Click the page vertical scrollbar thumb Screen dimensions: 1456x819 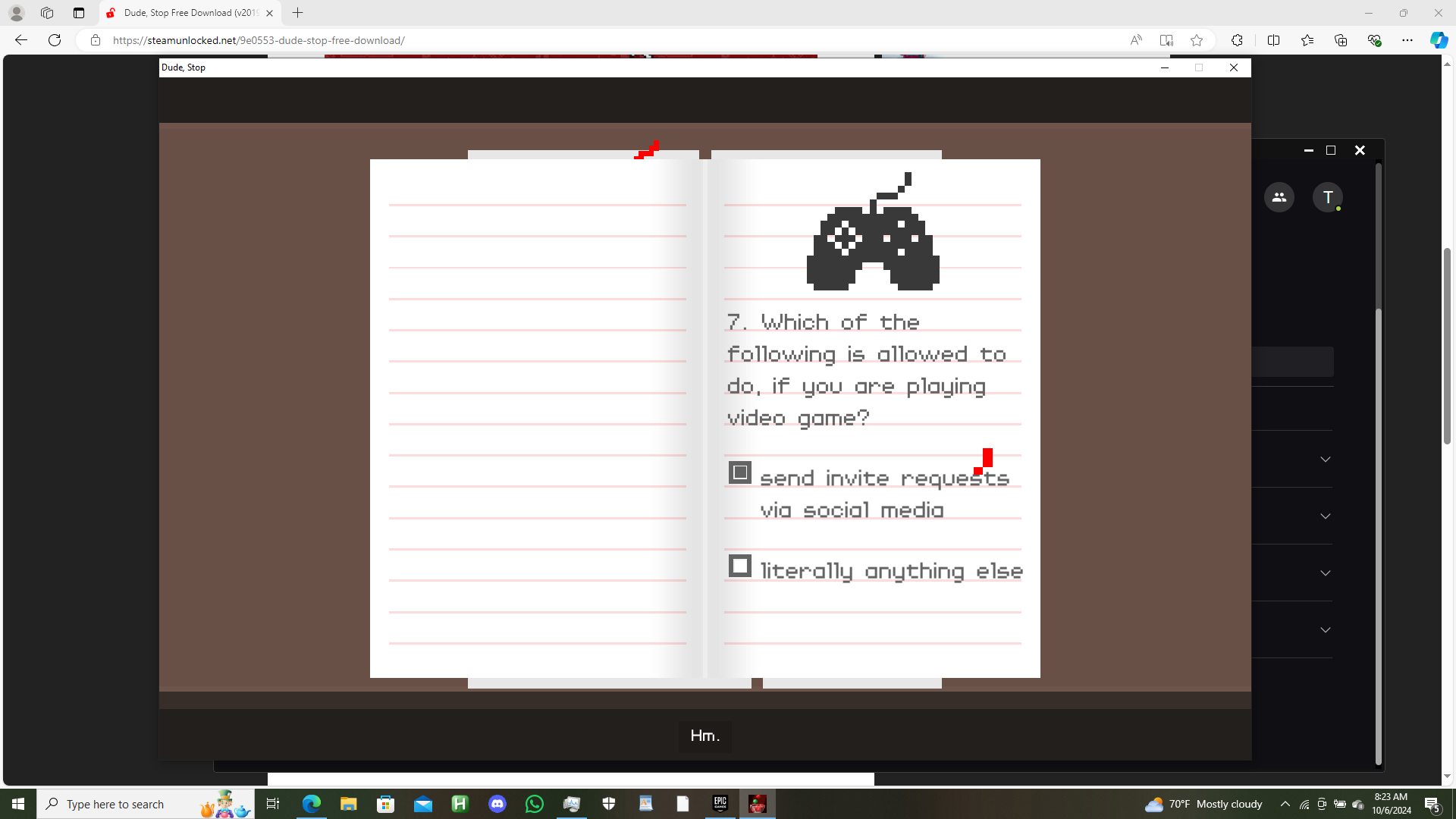click(1447, 345)
